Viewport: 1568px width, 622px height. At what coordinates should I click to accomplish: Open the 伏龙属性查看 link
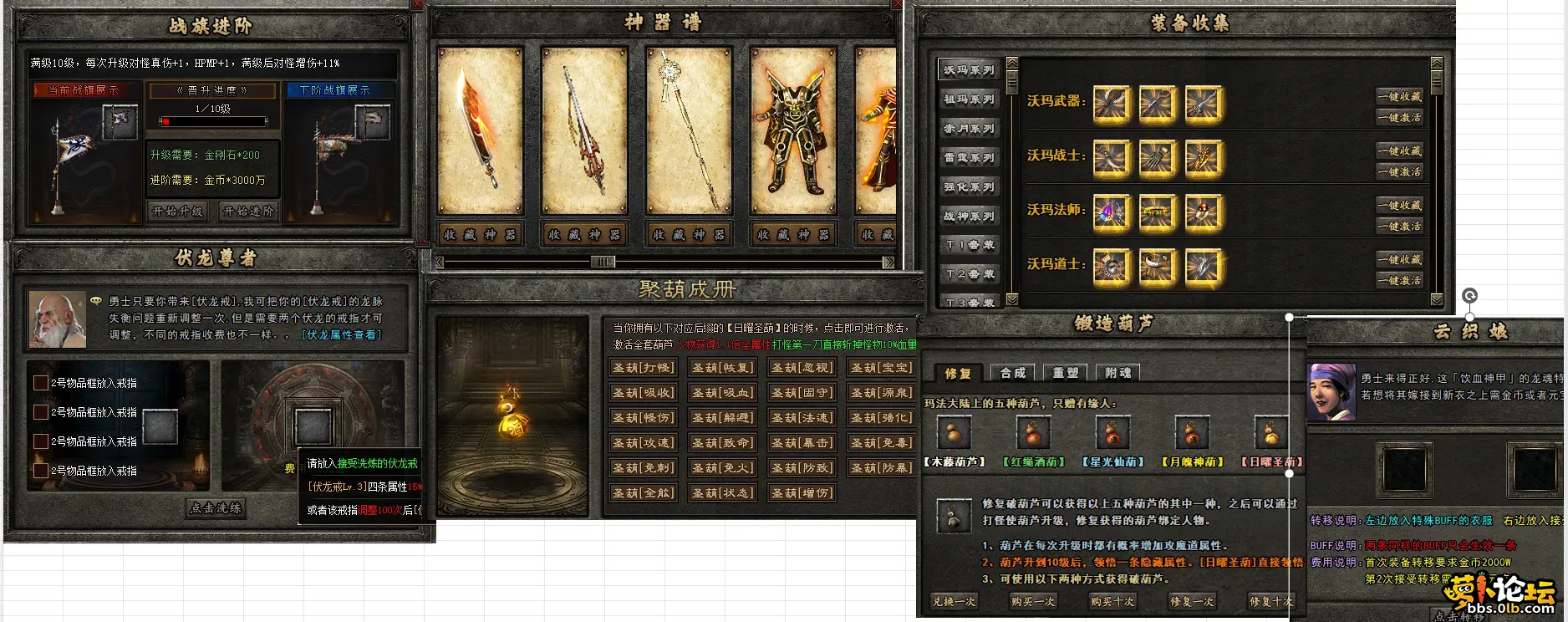tap(344, 334)
